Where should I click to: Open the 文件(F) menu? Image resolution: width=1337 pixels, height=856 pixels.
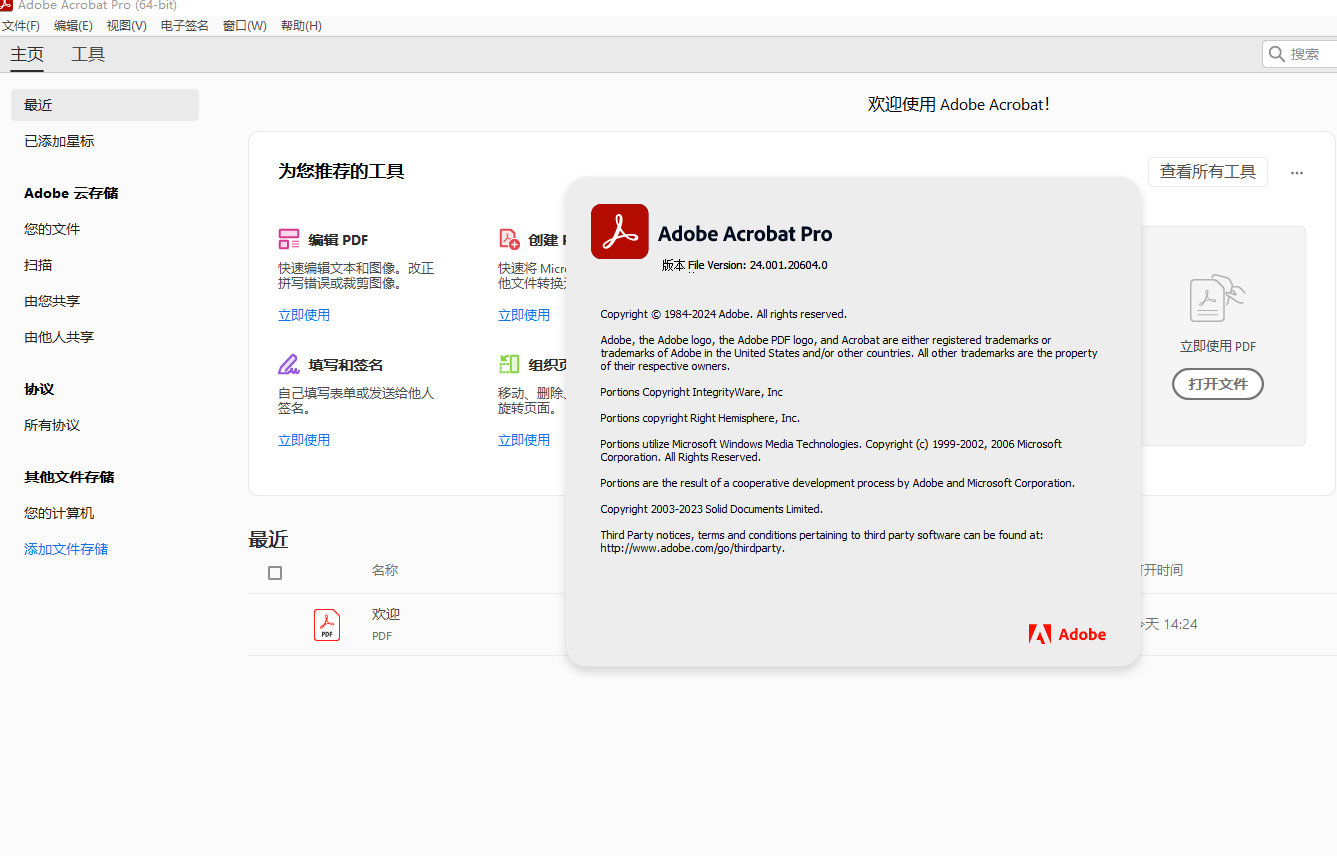coord(21,25)
